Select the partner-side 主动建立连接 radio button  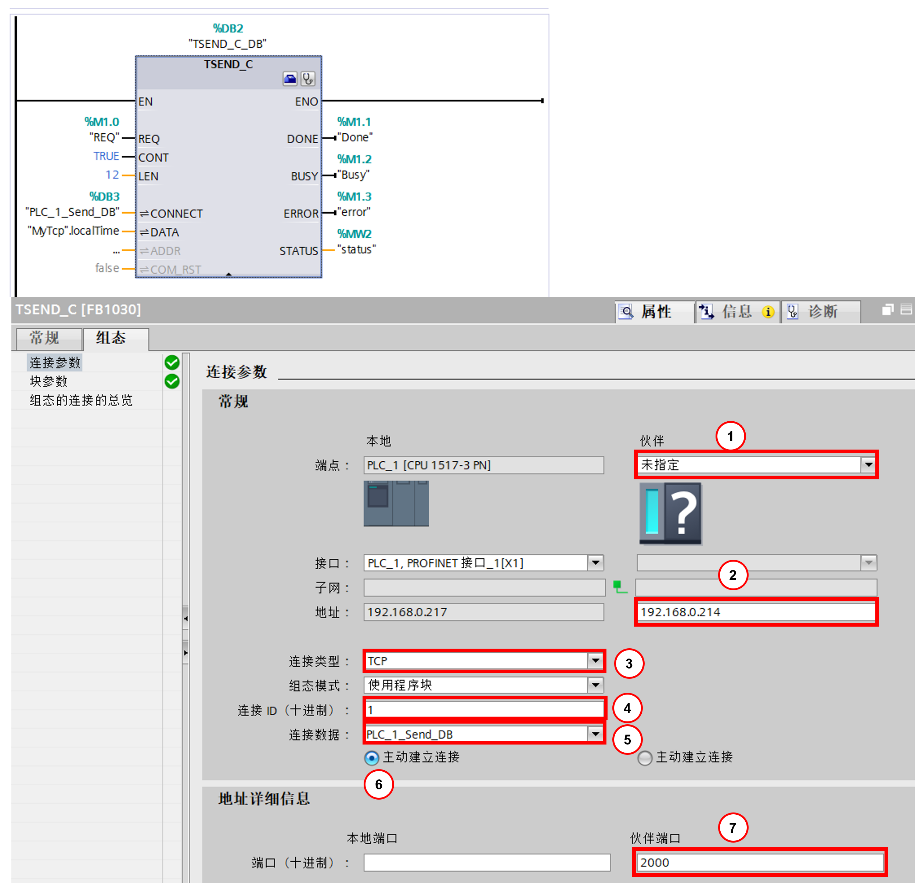645,758
